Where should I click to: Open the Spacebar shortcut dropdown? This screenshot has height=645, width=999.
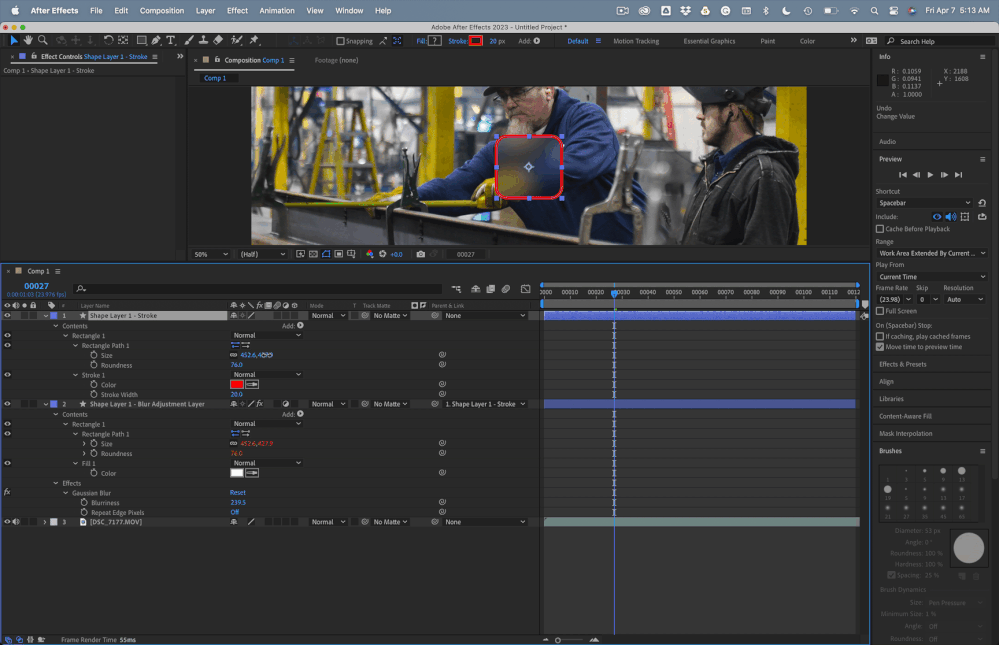point(924,203)
